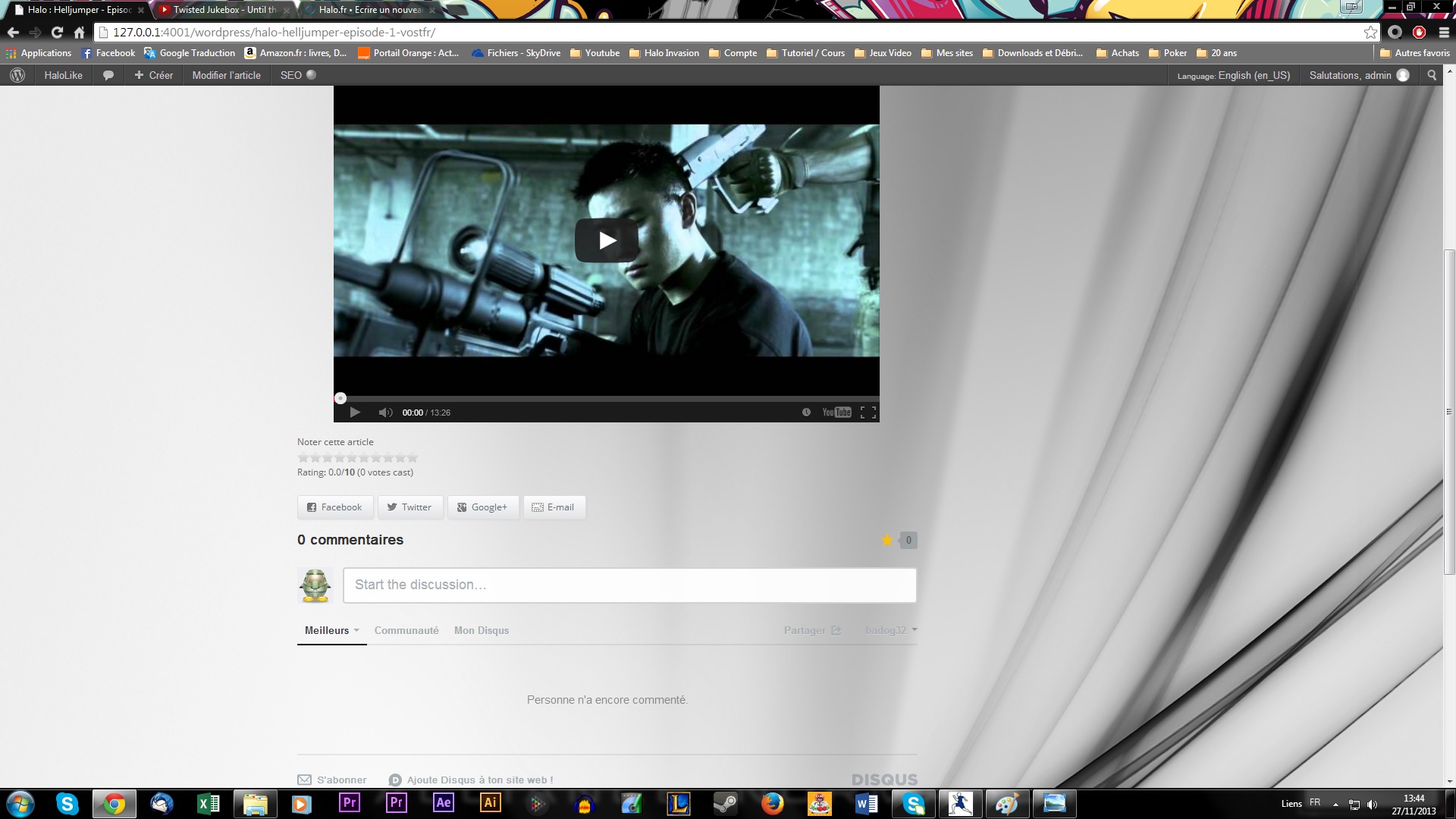Open comments bubble in admin bar
Viewport: 1456px width, 819px height.
point(108,75)
